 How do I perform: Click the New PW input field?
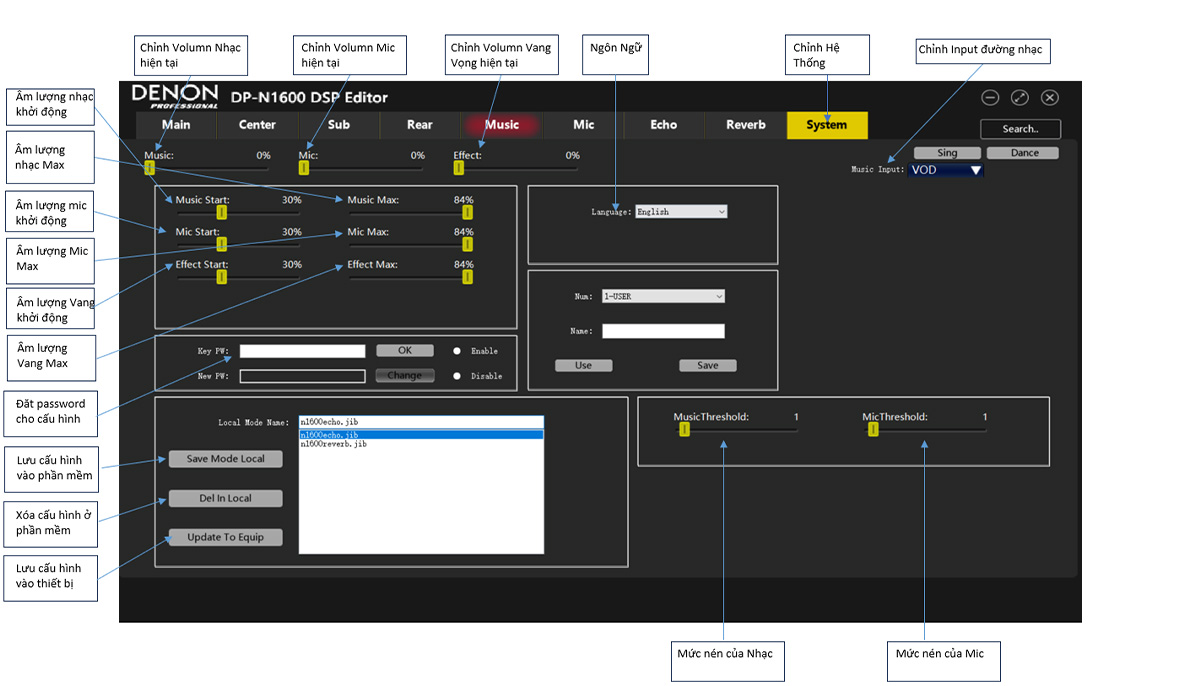[303, 376]
